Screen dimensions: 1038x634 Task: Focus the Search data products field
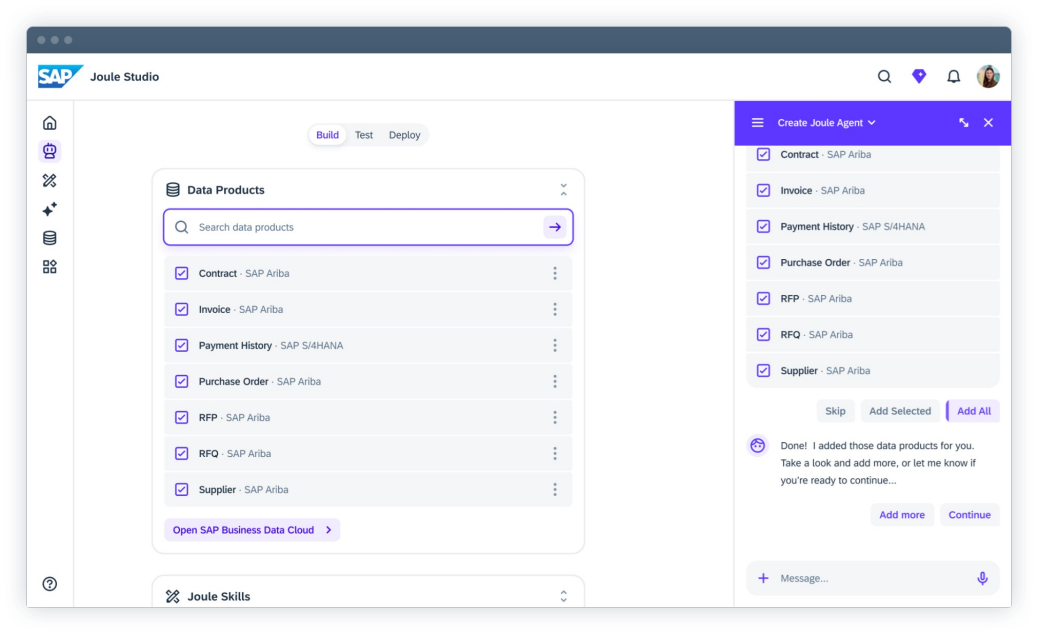pos(368,227)
